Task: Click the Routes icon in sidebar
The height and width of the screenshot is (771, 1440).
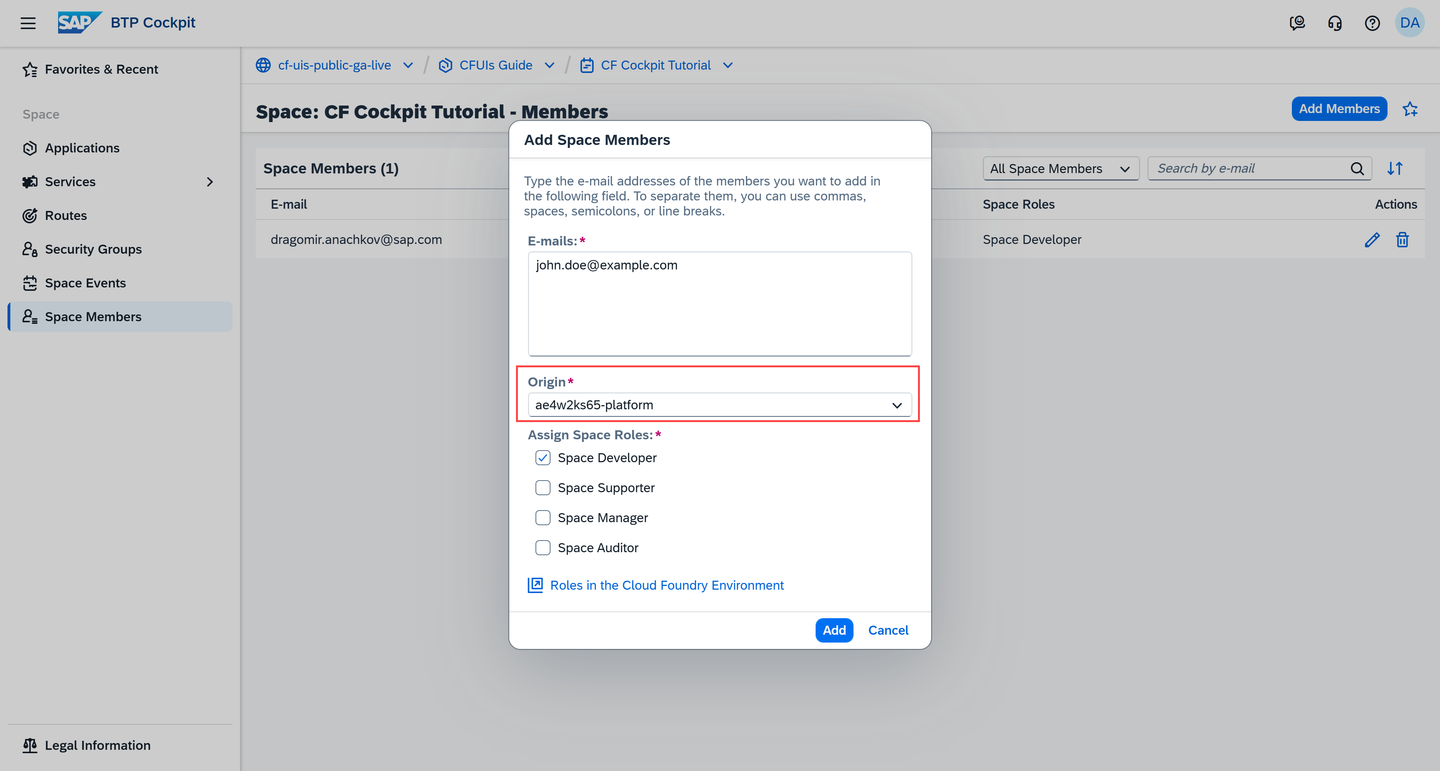Action: 30,215
